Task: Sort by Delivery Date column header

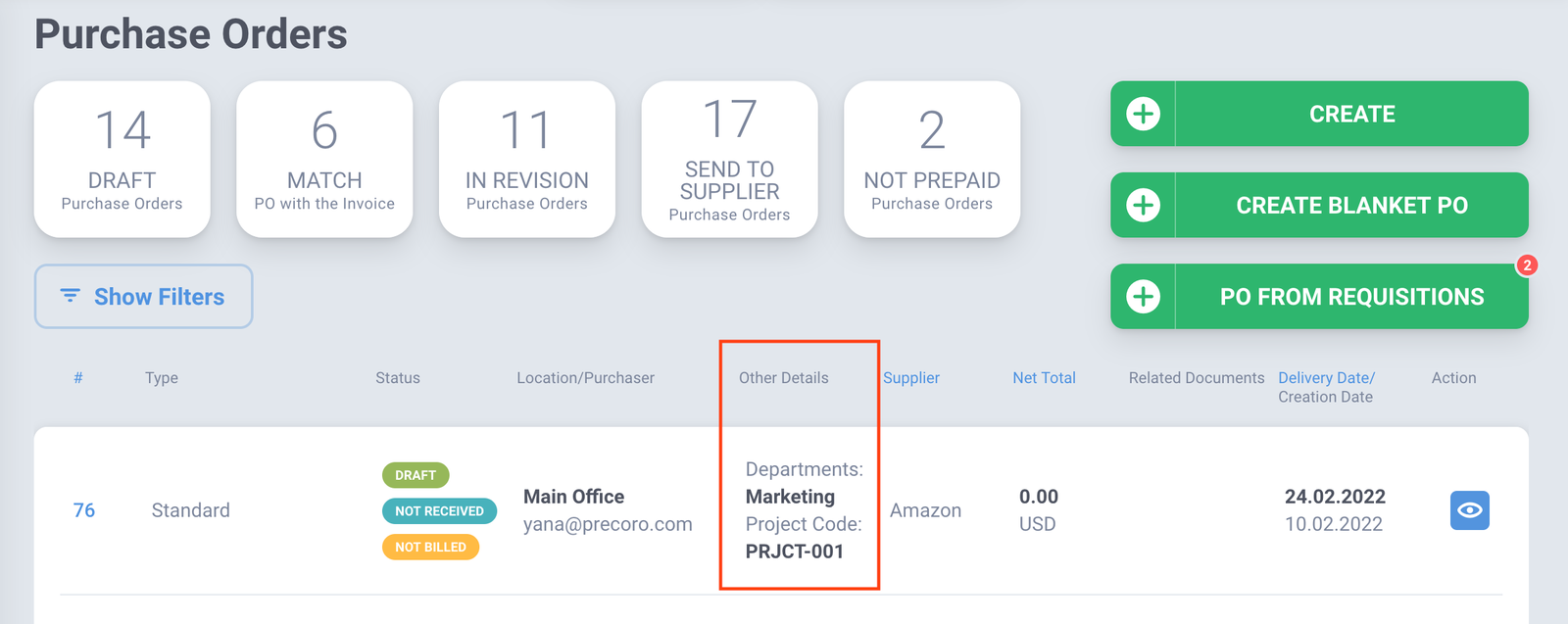Action: click(x=1326, y=378)
